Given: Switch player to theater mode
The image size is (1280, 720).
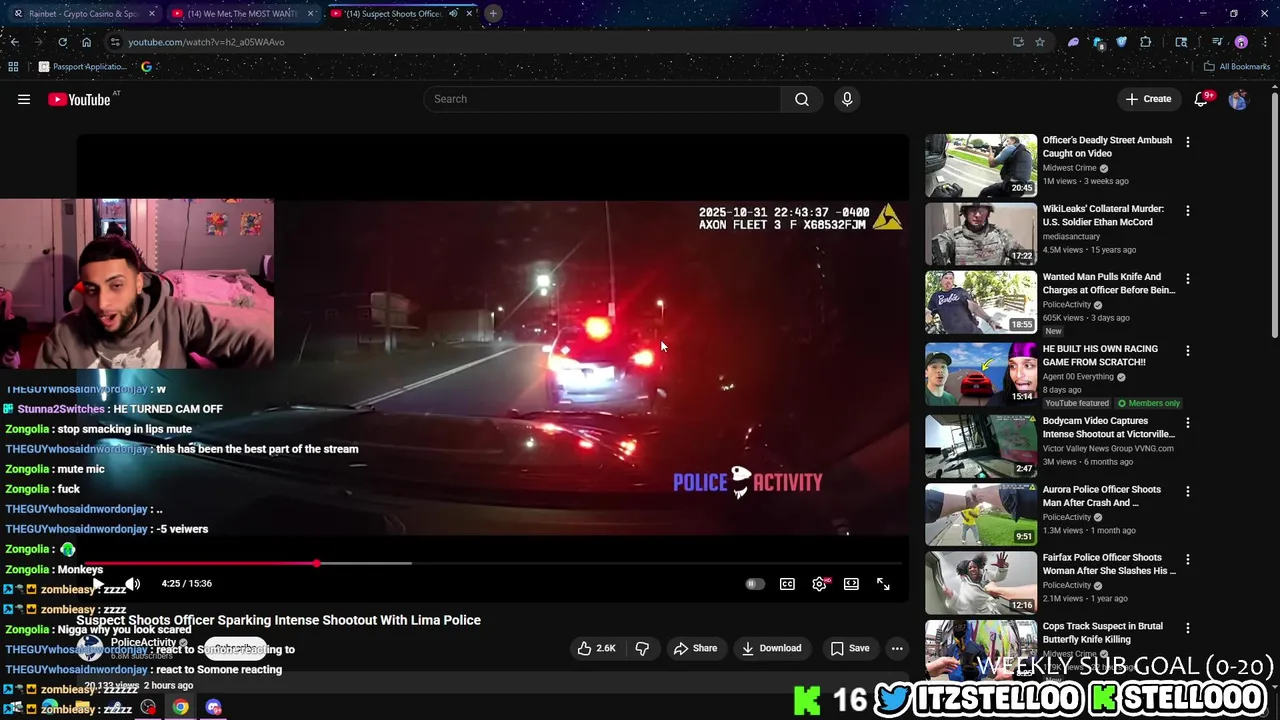Looking at the screenshot, I should pos(851,584).
